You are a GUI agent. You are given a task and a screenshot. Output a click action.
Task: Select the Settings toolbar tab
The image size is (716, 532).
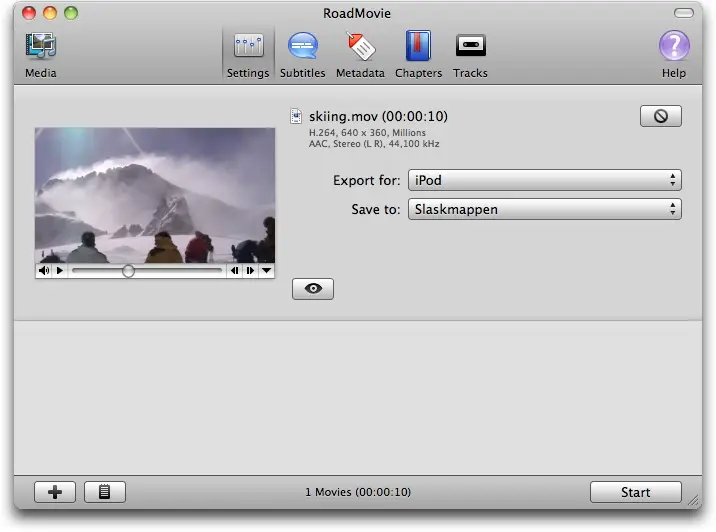click(248, 55)
